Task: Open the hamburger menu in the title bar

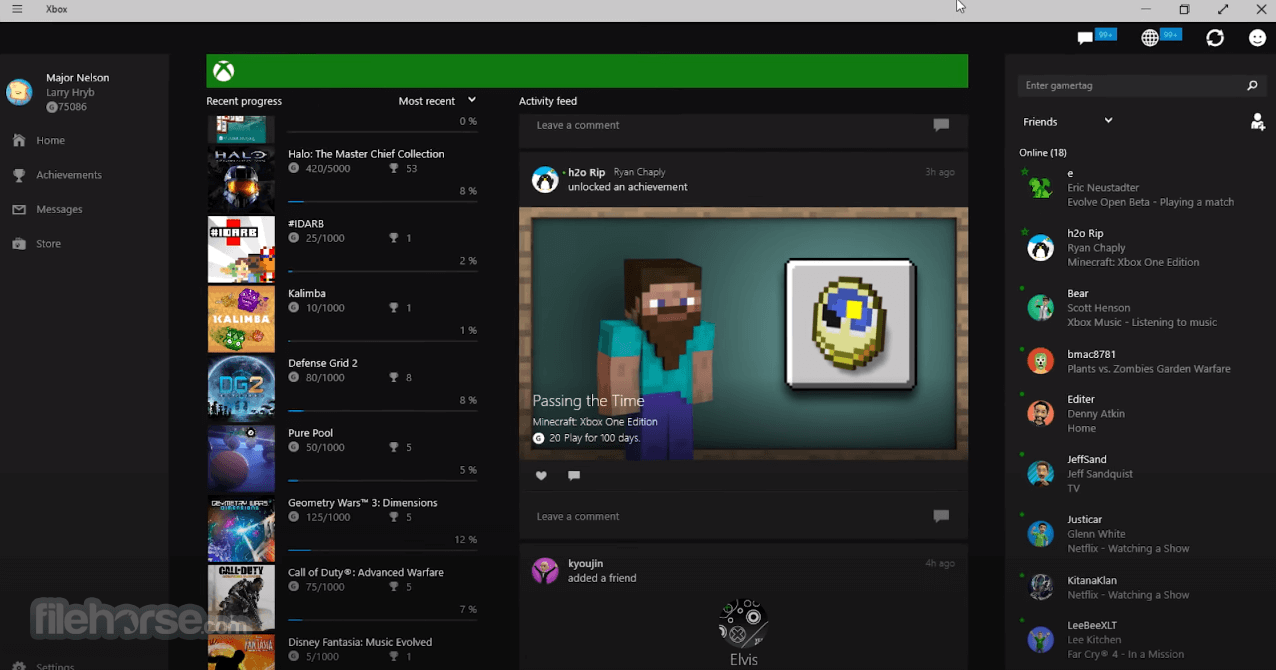Action: tap(17, 9)
